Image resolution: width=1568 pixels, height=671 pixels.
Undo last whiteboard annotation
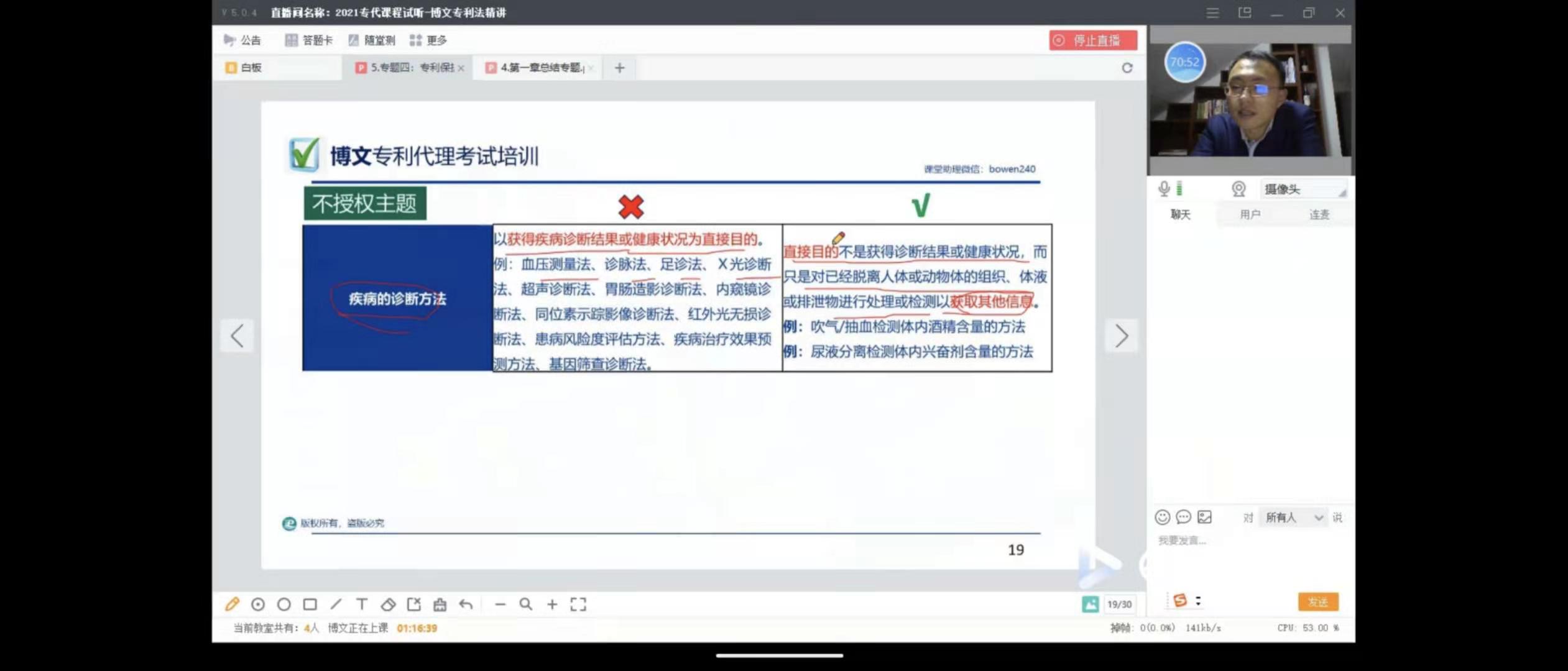[x=466, y=604]
